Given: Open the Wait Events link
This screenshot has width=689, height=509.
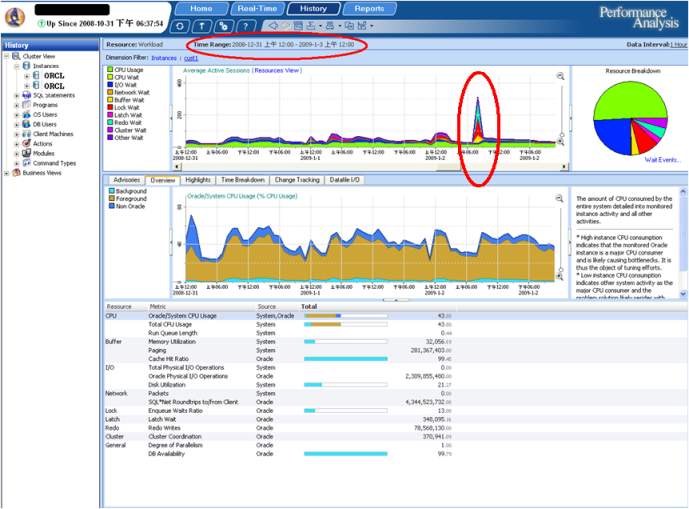Looking at the screenshot, I should 663,159.
